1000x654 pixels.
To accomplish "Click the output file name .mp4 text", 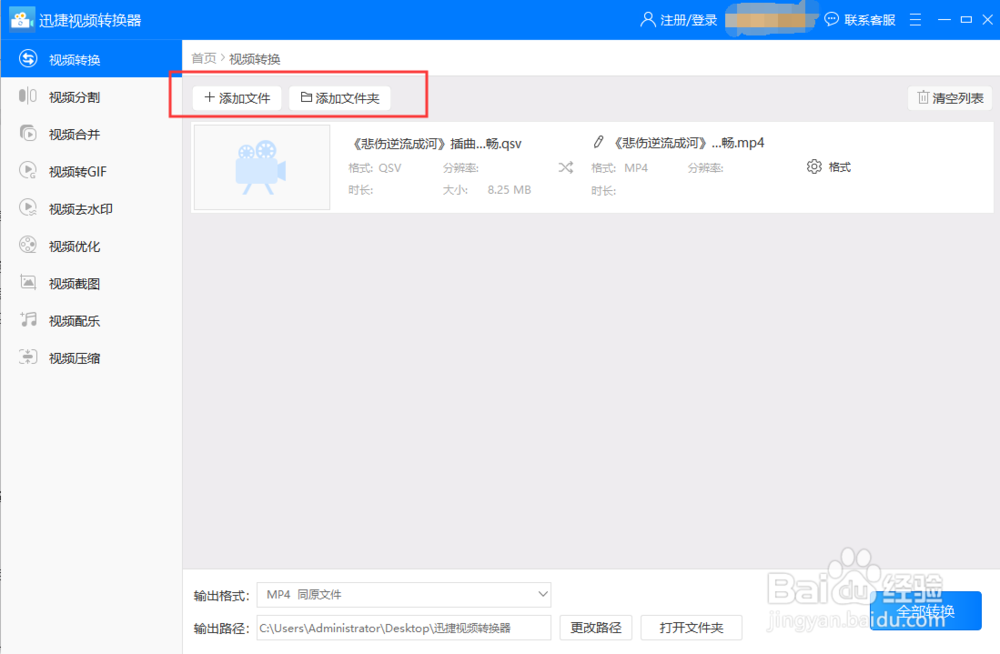I will tap(688, 143).
